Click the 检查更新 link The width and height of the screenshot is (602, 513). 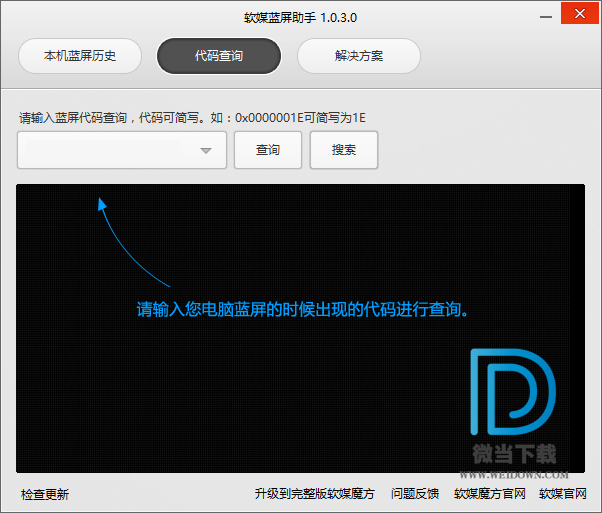click(45, 494)
